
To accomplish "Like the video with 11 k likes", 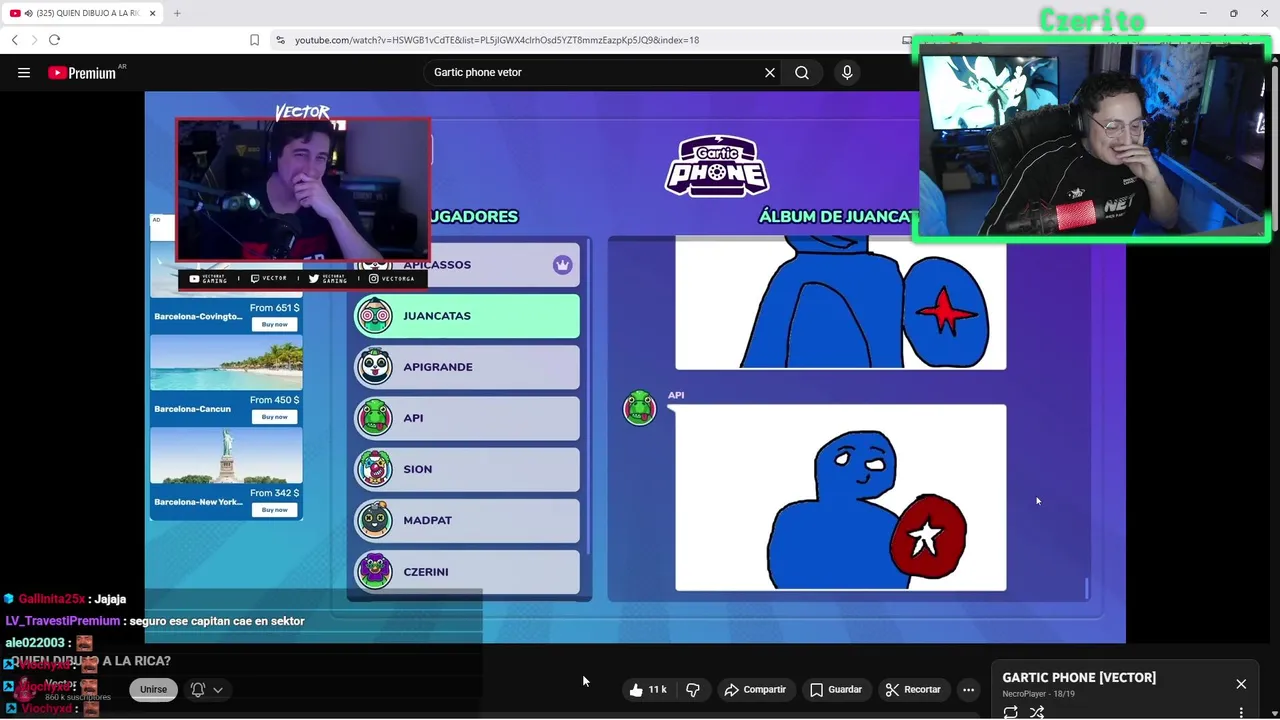I will [648, 690].
